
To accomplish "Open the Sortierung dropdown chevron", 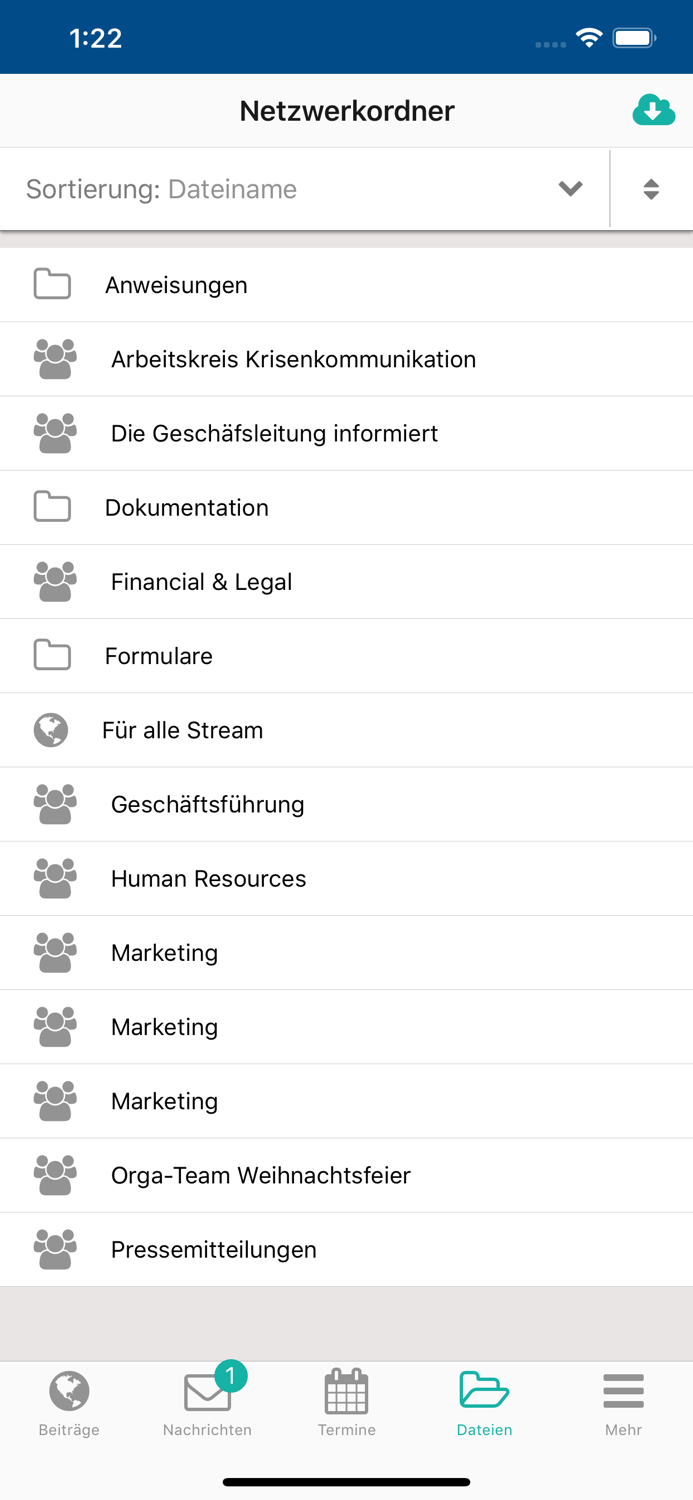I will tap(570, 189).
